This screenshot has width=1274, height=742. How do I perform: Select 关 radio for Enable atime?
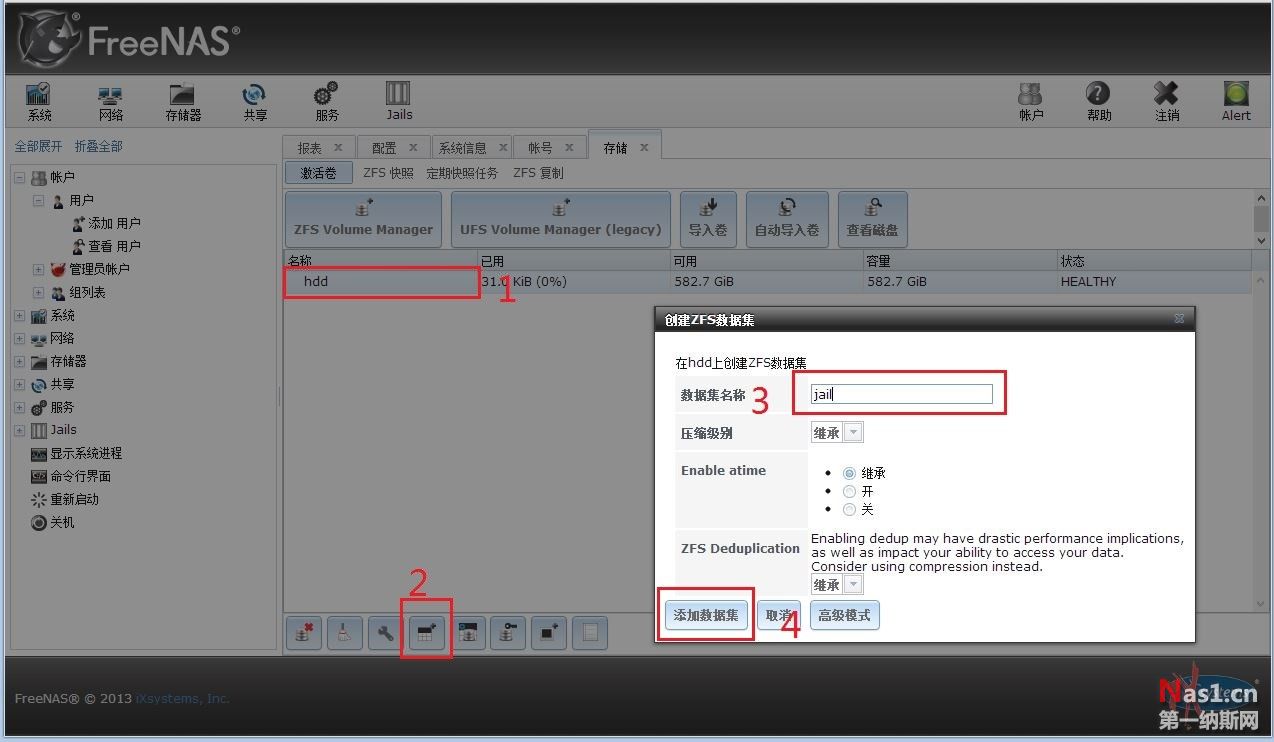pos(850,509)
